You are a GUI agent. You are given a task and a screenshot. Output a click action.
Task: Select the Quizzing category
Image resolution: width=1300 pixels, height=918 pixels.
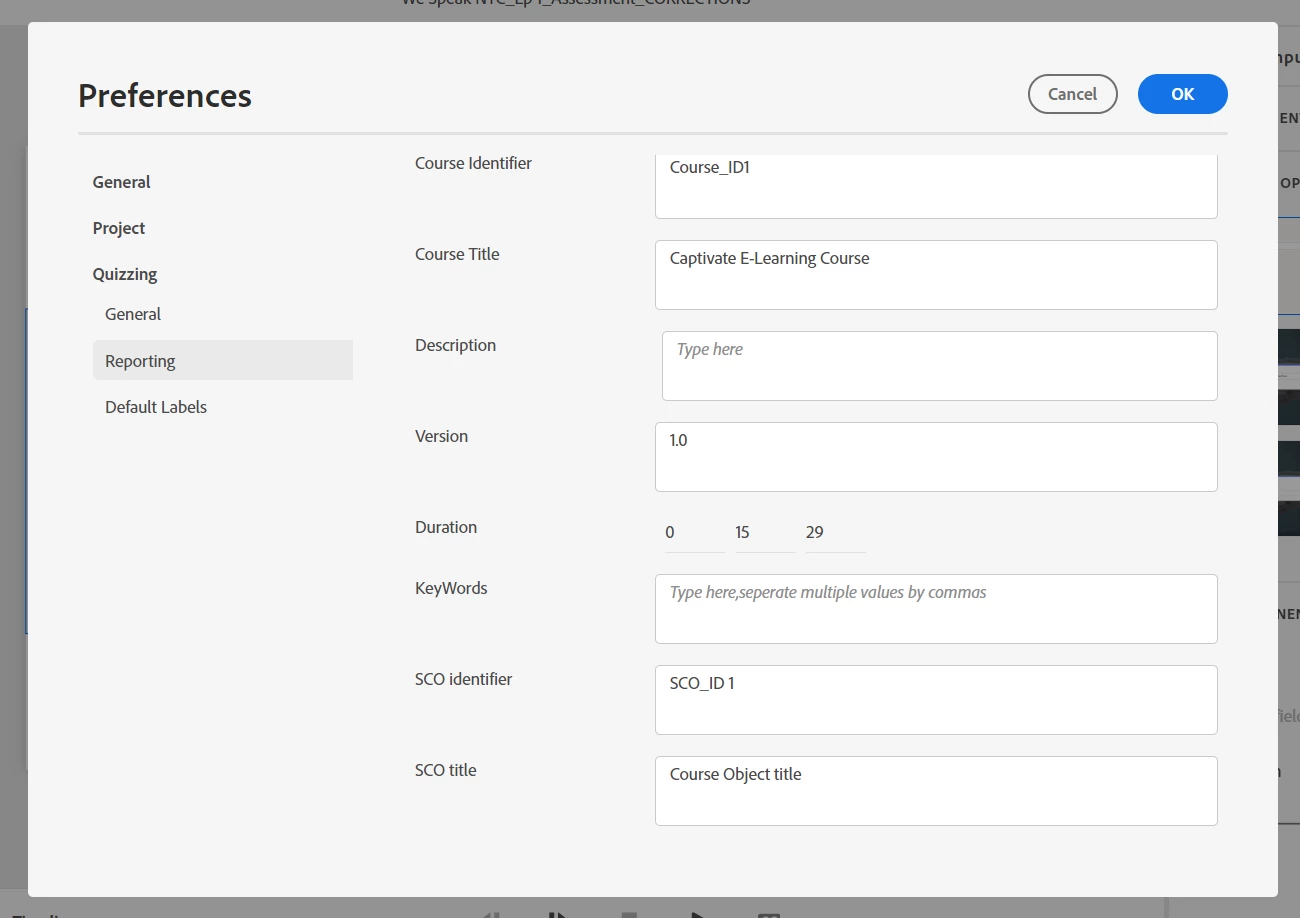pyautogui.click(x=125, y=274)
